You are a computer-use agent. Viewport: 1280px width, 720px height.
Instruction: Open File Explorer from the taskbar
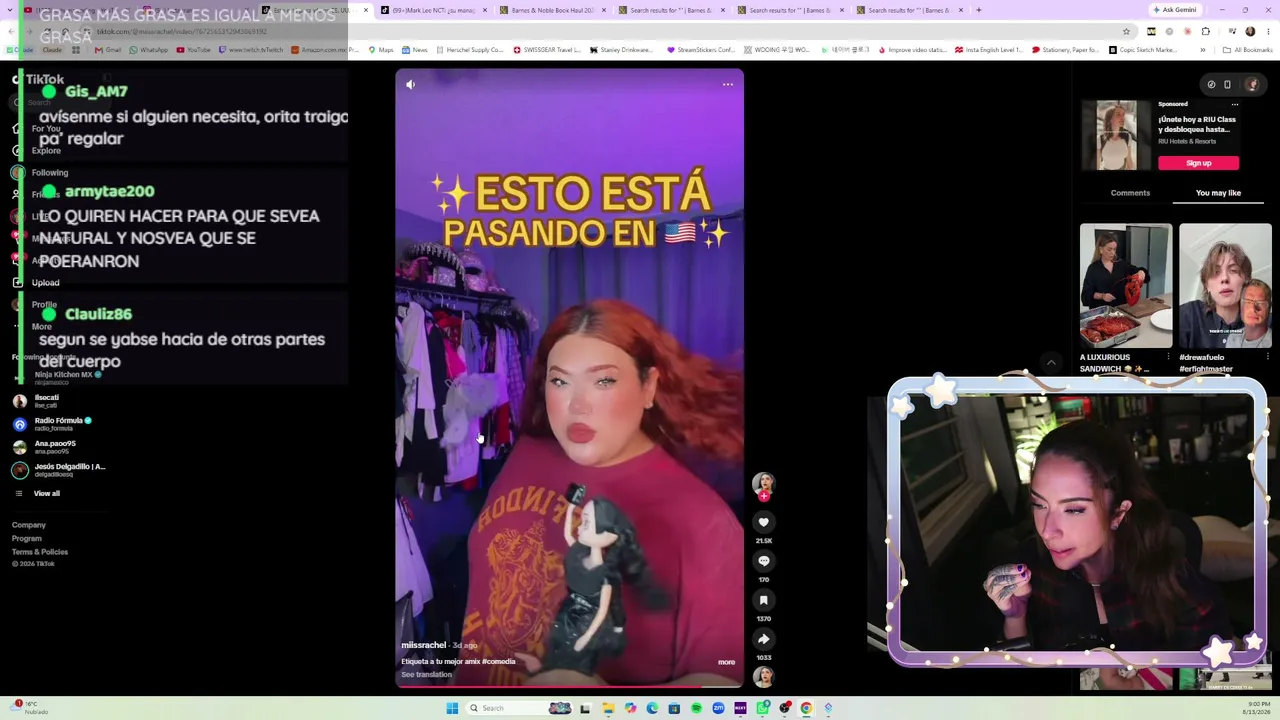pyautogui.click(x=608, y=708)
